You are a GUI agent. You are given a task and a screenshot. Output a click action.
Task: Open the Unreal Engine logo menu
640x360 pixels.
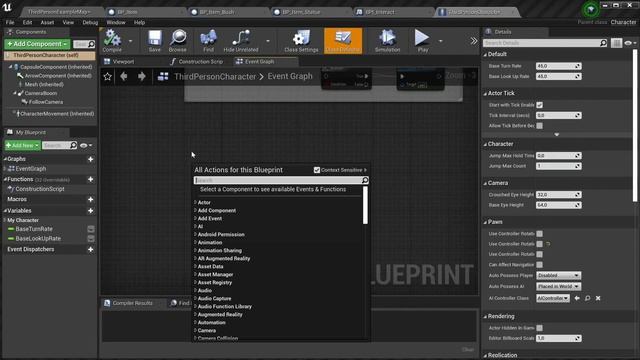click(x=7, y=7)
